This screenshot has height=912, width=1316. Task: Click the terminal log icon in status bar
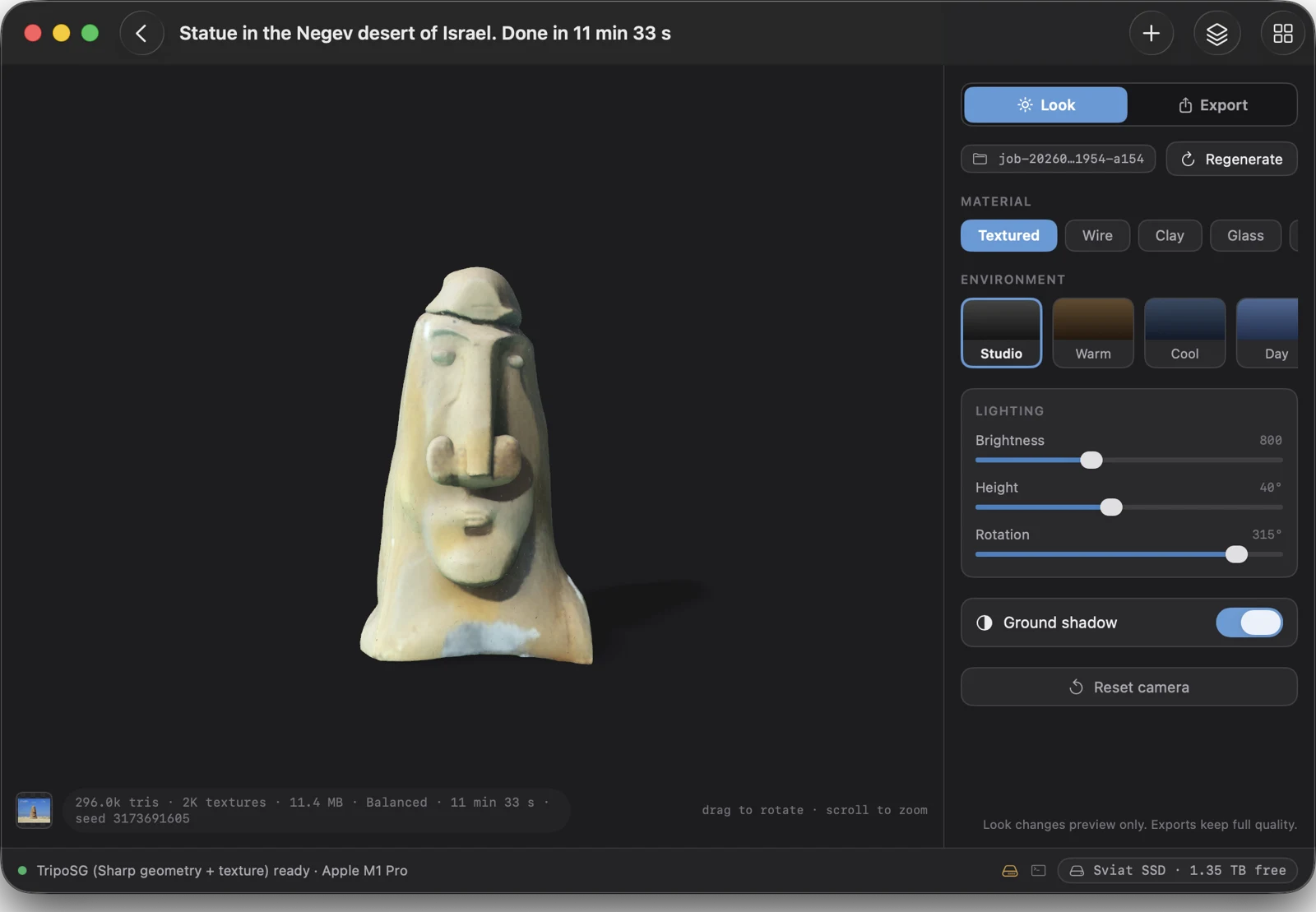coord(1039,870)
